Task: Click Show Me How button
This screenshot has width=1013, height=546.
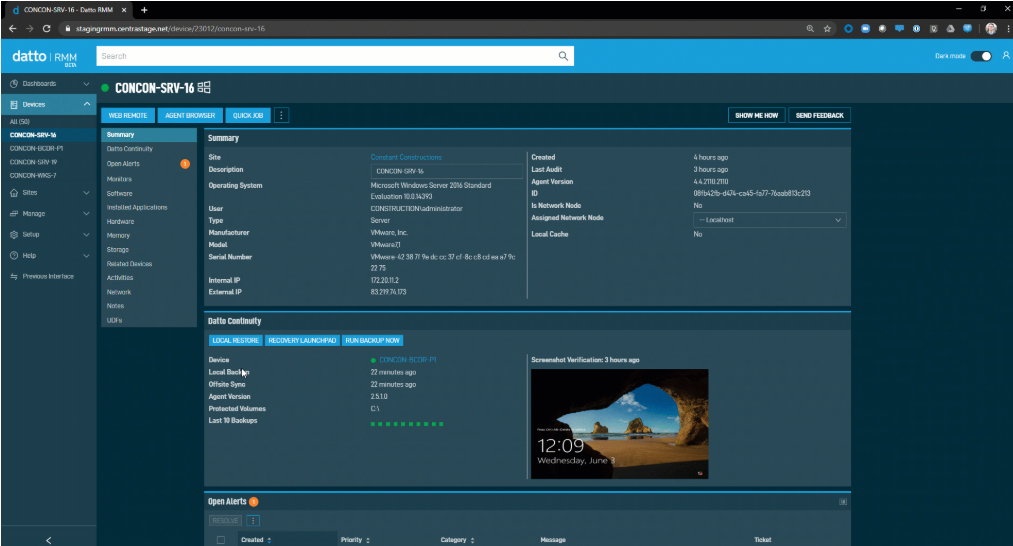Action: click(x=757, y=116)
